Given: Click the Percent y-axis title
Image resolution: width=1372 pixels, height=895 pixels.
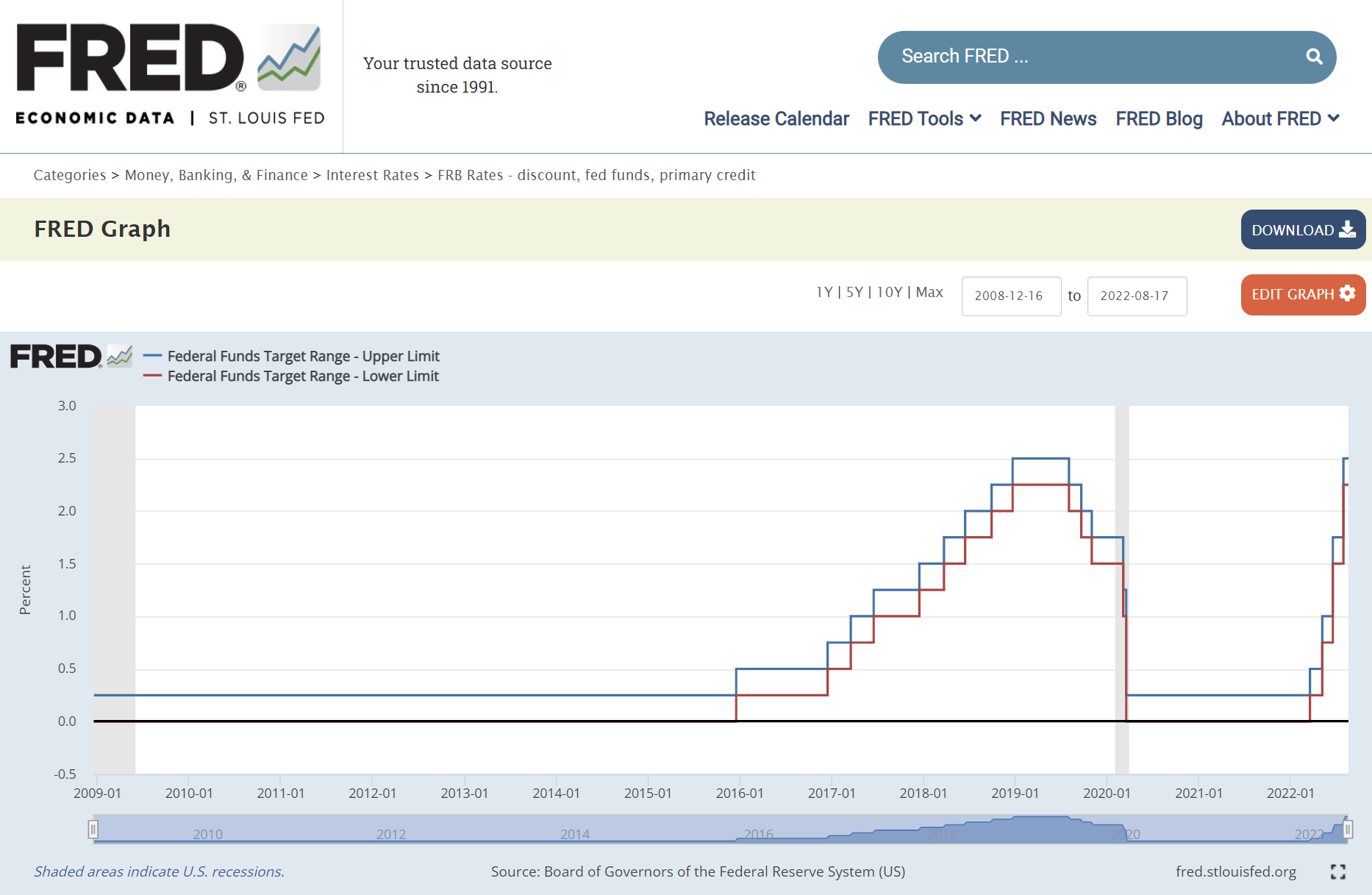Looking at the screenshot, I should point(25,590).
